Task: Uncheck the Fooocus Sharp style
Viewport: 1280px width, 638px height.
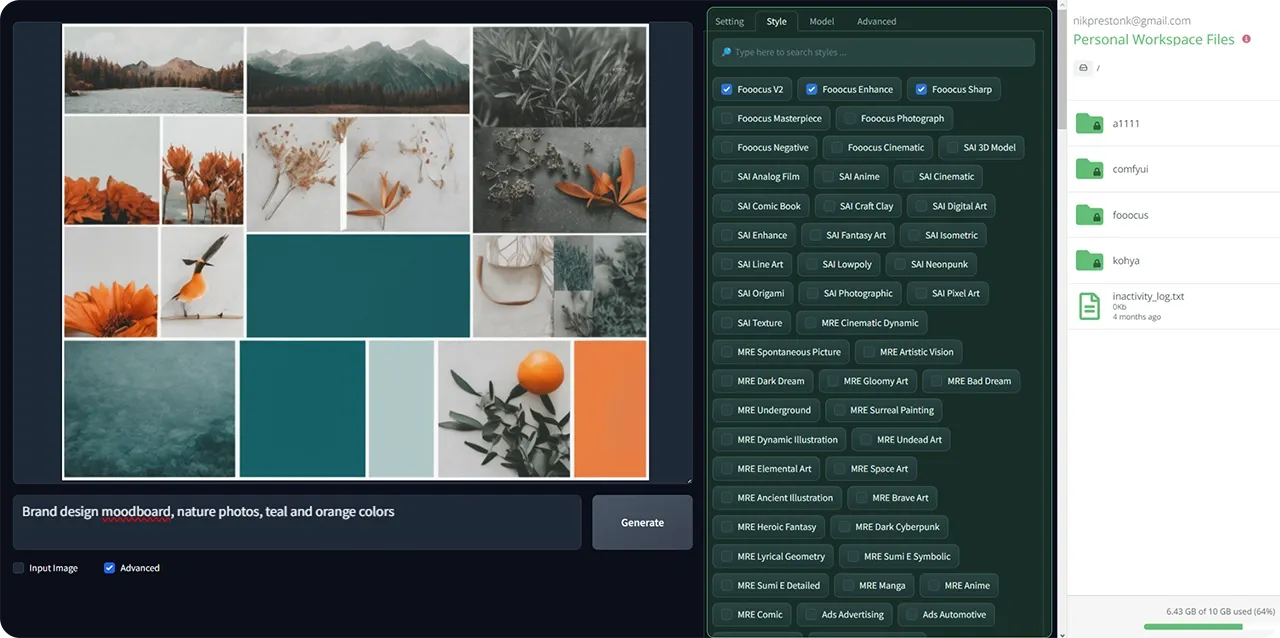Action: (x=920, y=89)
